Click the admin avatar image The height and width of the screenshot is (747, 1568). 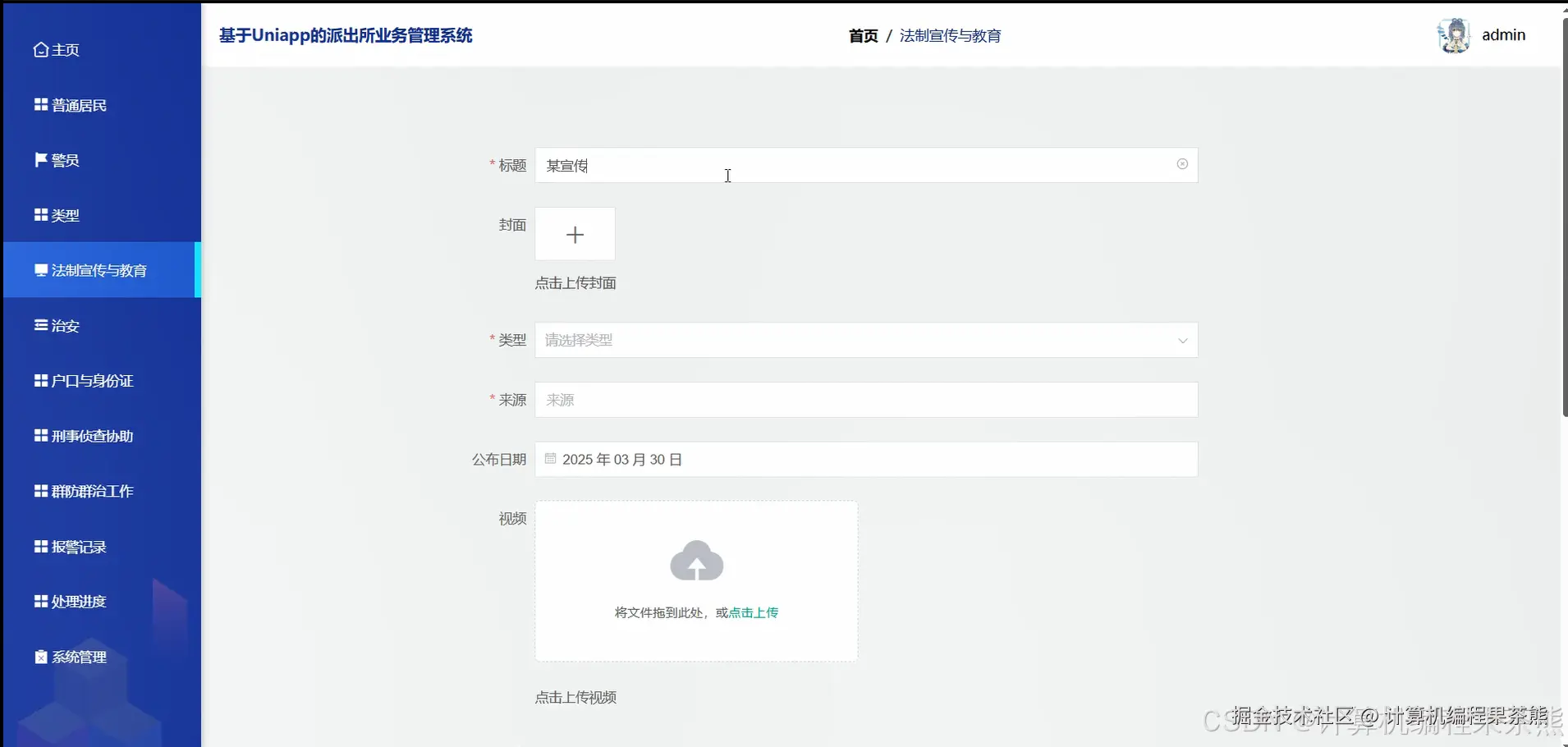pyautogui.click(x=1454, y=35)
